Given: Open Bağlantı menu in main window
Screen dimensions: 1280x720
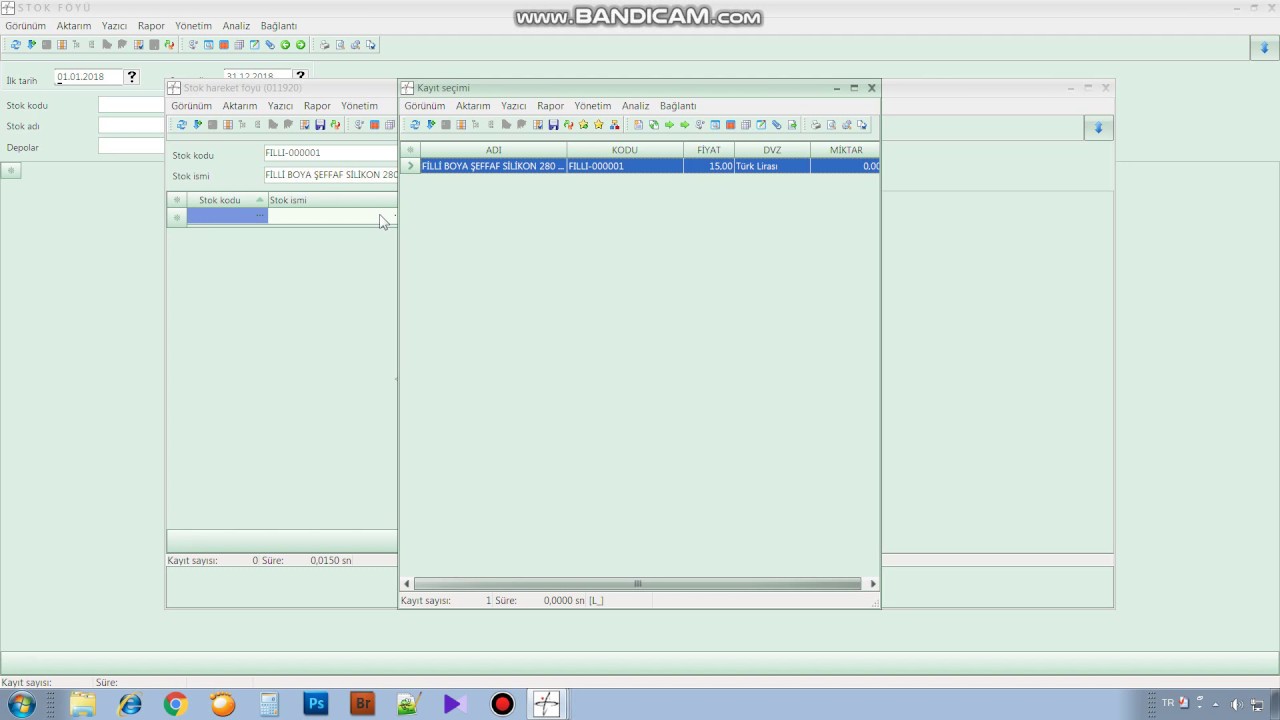Looking at the screenshot, I should point(279,26).
